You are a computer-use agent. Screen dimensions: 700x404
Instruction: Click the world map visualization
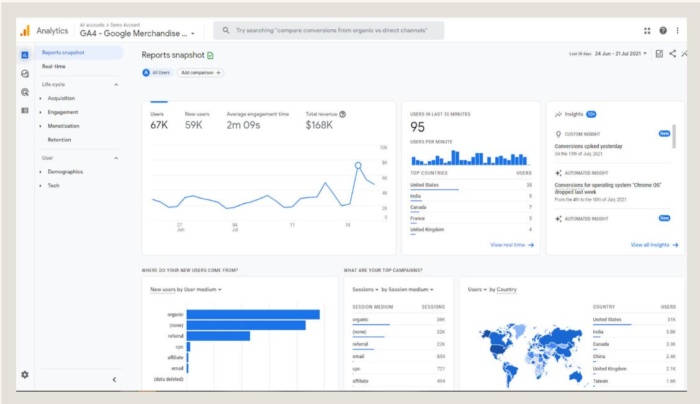pos(531,354)
